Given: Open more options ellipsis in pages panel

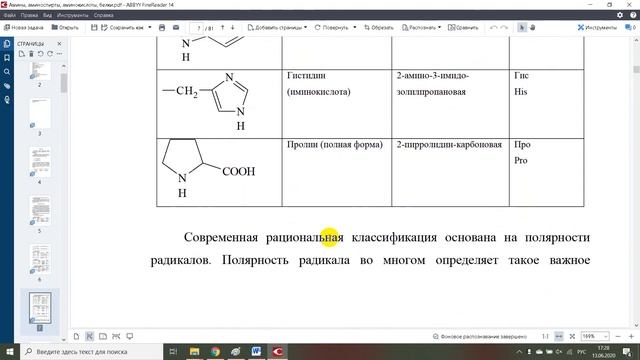Looking at the screenshot, I should pyautogui.click(x=60, y=54).
